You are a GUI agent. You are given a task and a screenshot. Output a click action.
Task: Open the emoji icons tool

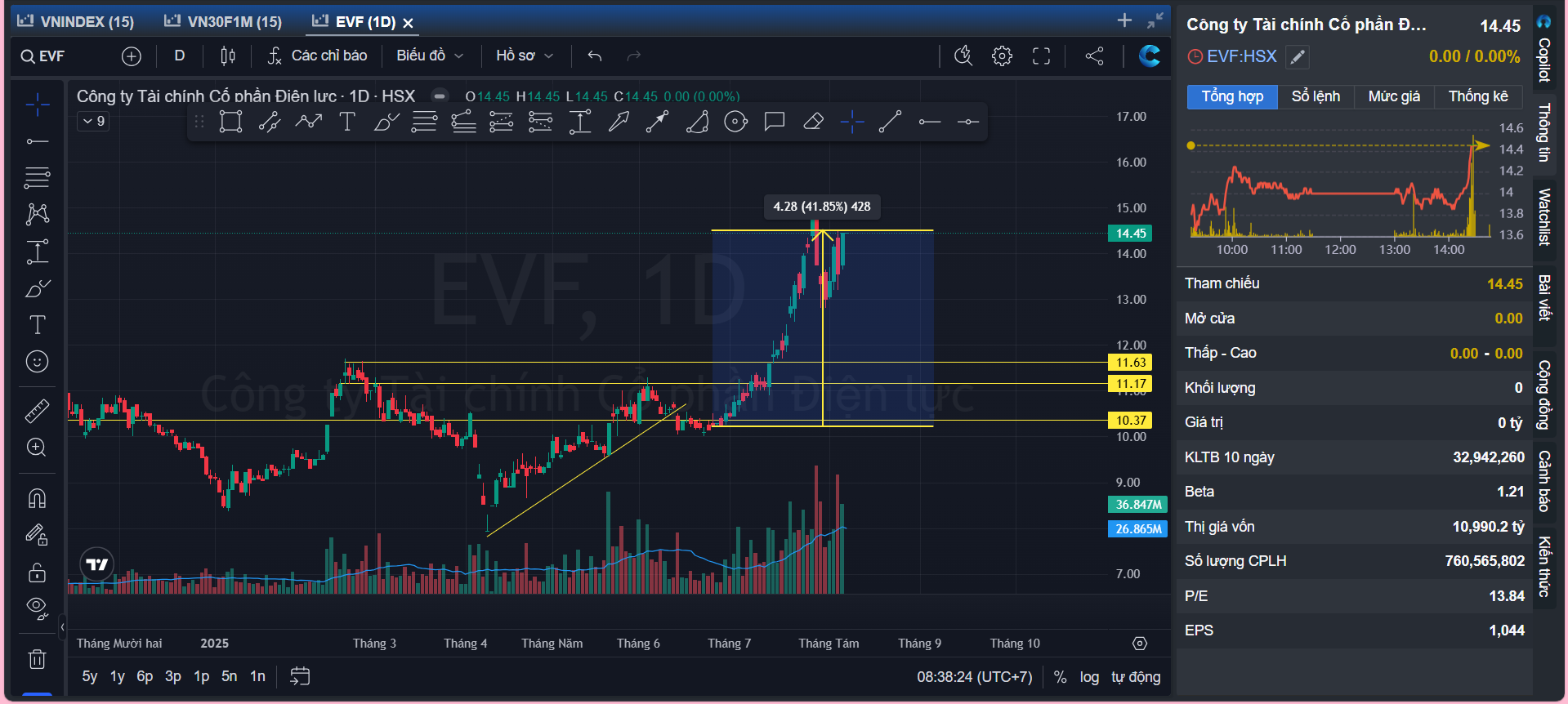(37, 362)
